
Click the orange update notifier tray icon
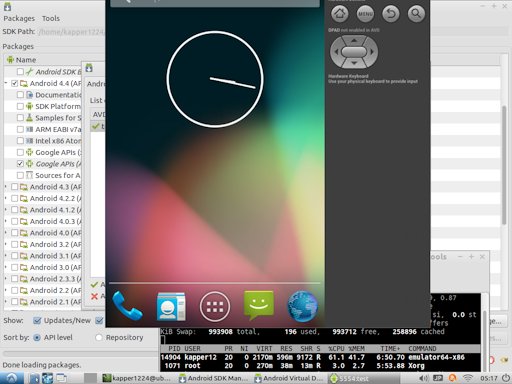click(452, 378)
